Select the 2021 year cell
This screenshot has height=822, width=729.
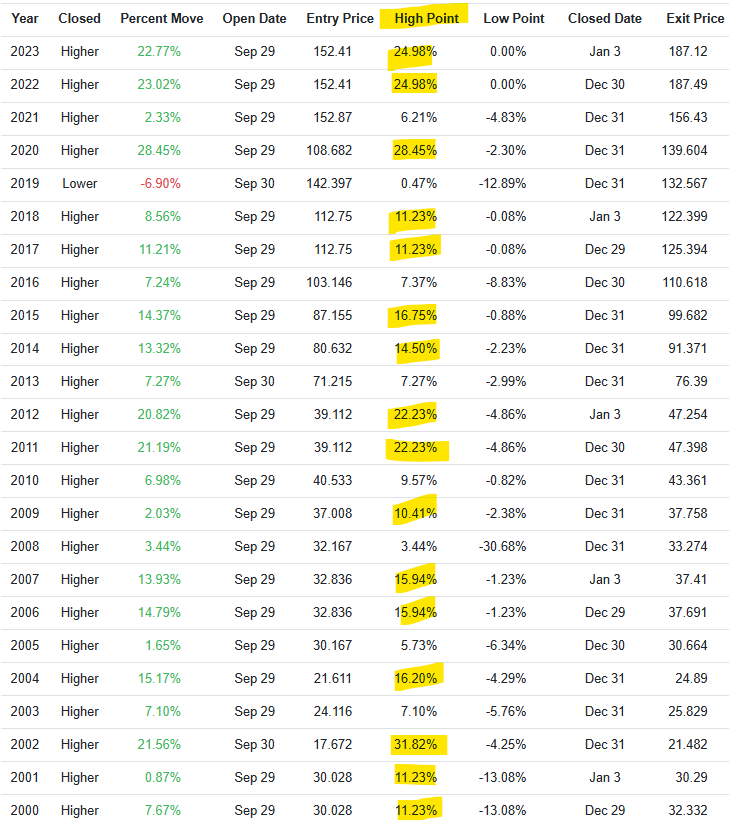point(25,117)
